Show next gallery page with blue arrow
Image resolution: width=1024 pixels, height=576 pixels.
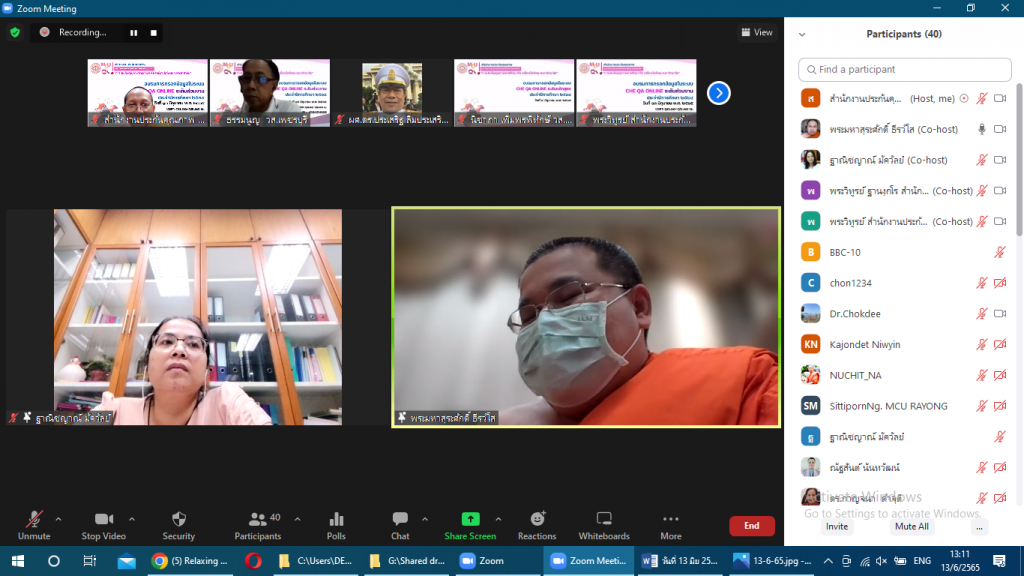tap(718, 93)
